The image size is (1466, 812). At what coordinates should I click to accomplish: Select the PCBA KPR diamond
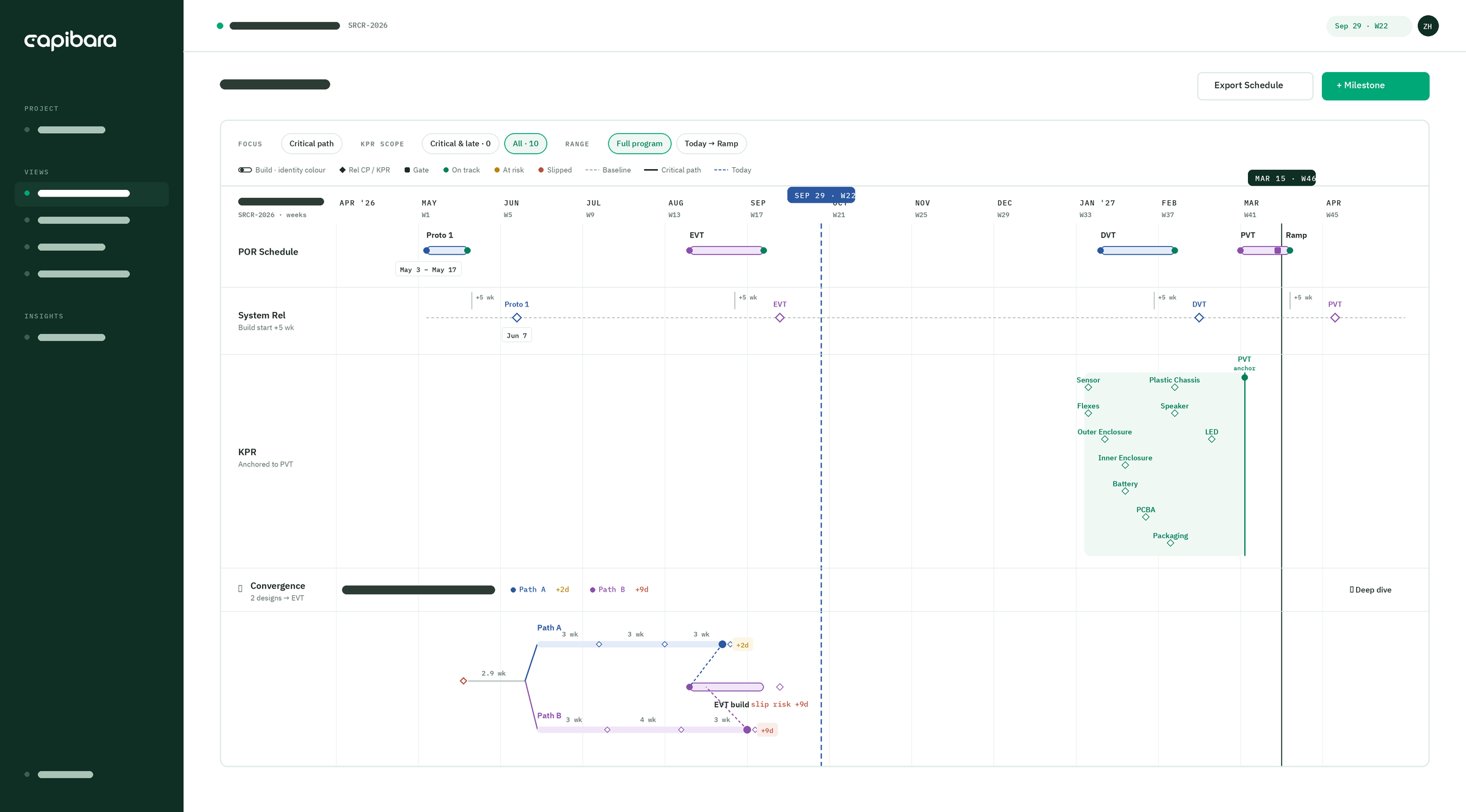pos(1146,517)
